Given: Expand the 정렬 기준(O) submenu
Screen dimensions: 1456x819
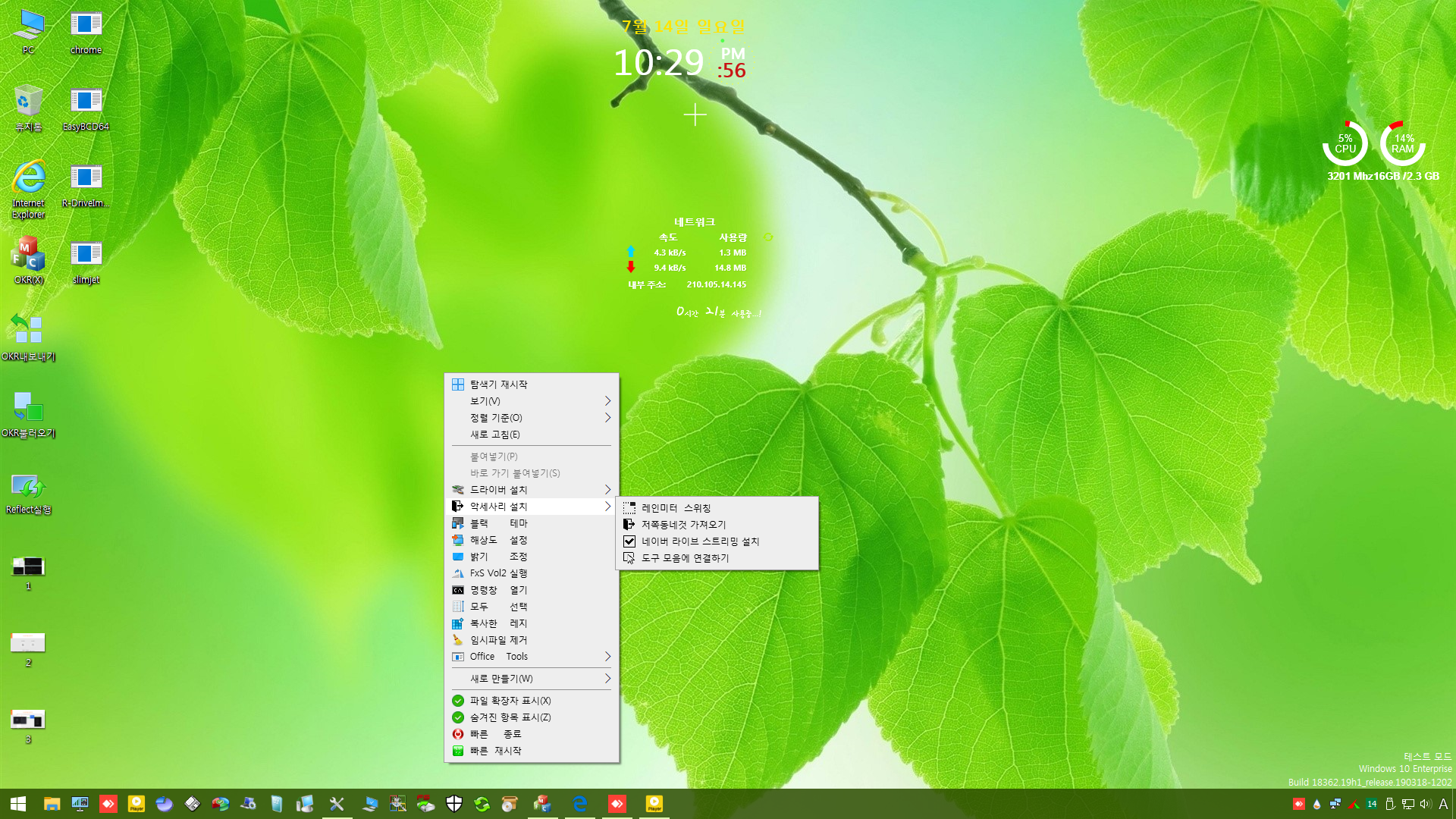Looking at the screenshot, I should point(531,418).
